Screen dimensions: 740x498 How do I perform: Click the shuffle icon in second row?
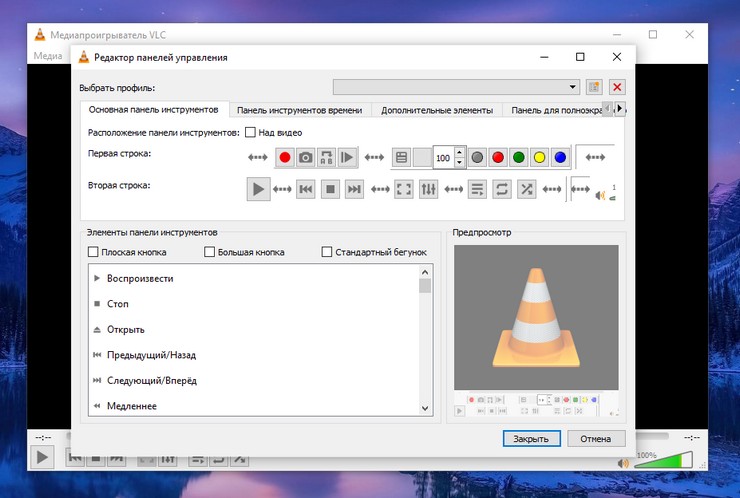(x=526, y=188)
